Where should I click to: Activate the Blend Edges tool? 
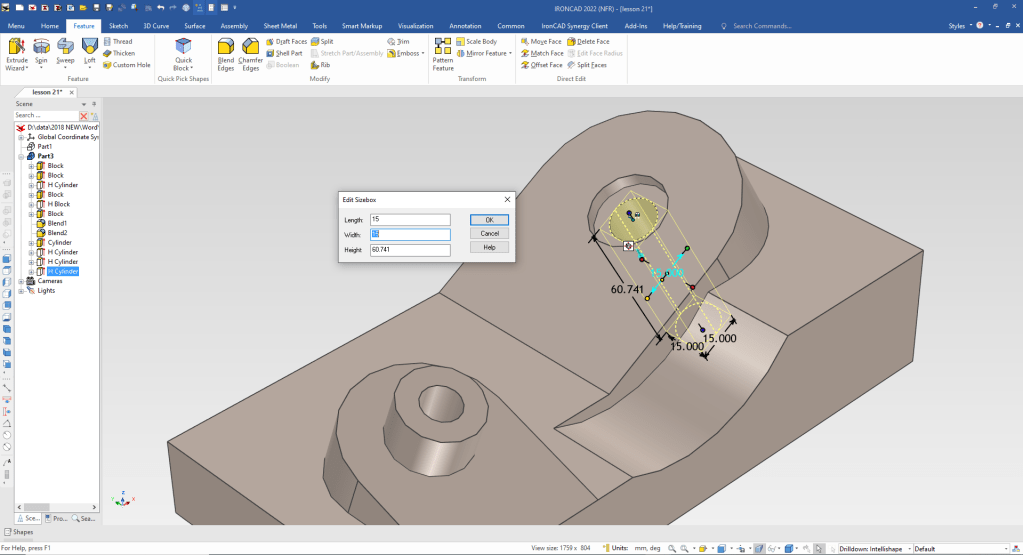pos(226,48)
